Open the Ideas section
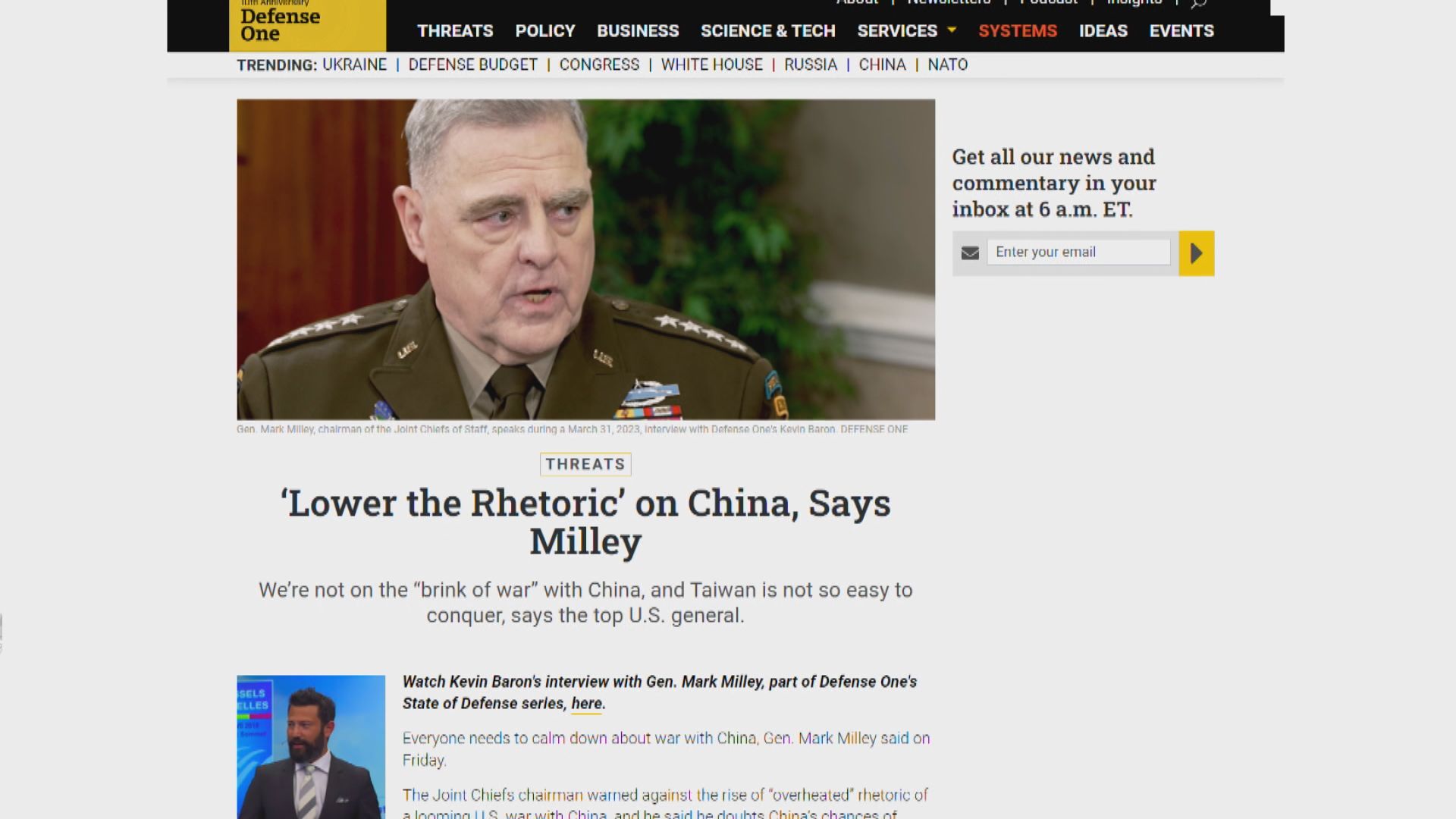 [1103, 31]
